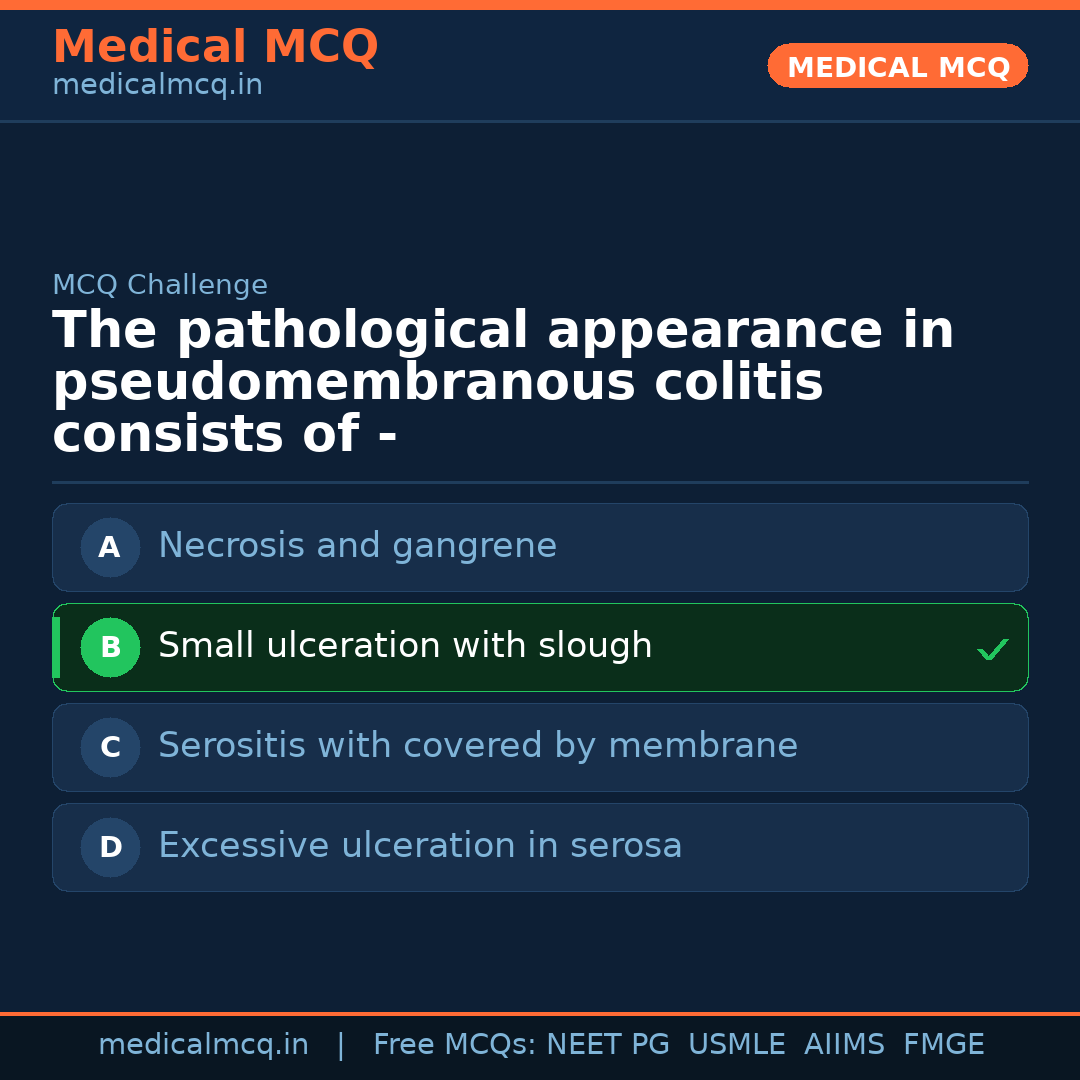Click the green letter B circle badge
The height and width of the screenshot is (1080, 1080).
point(110,647)
